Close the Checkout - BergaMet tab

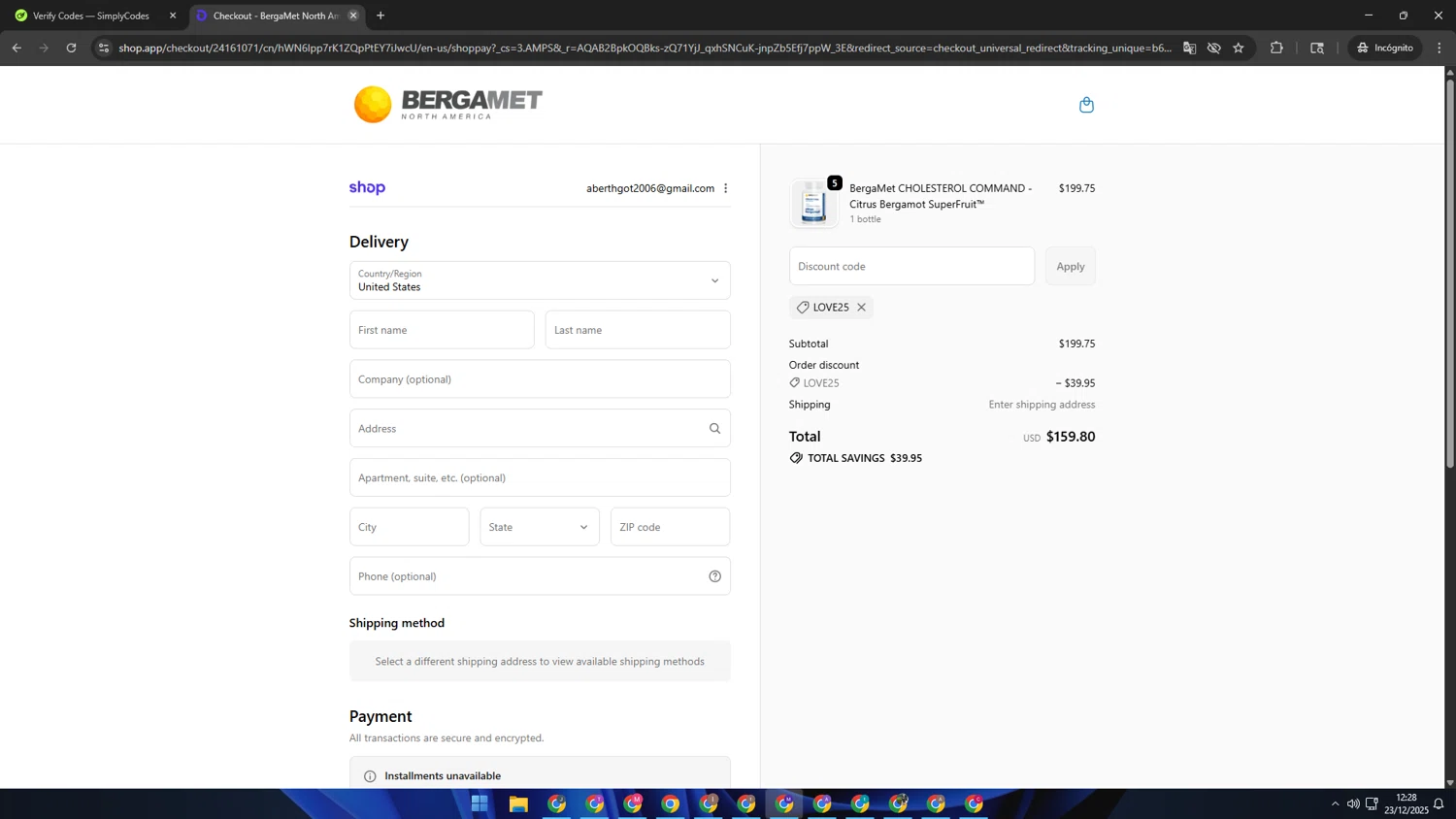(353, 16)
